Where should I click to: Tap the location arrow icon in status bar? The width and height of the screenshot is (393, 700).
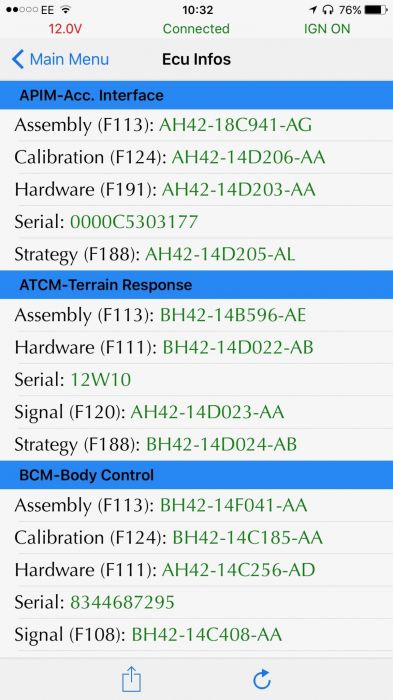tap(313, 9)
